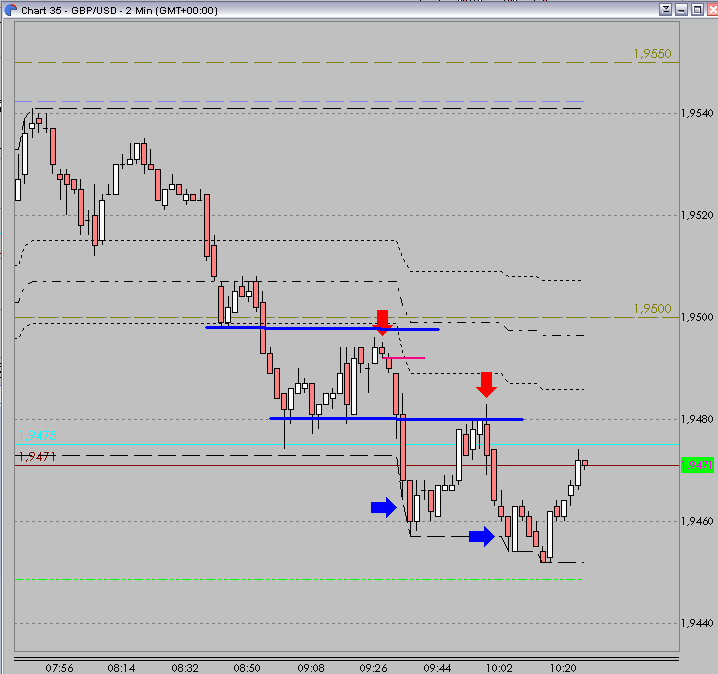The width and height of the screenshot is (718, 674).
Task: Click the 1,9520 price axis label
Action: click(x=697, y=215)
